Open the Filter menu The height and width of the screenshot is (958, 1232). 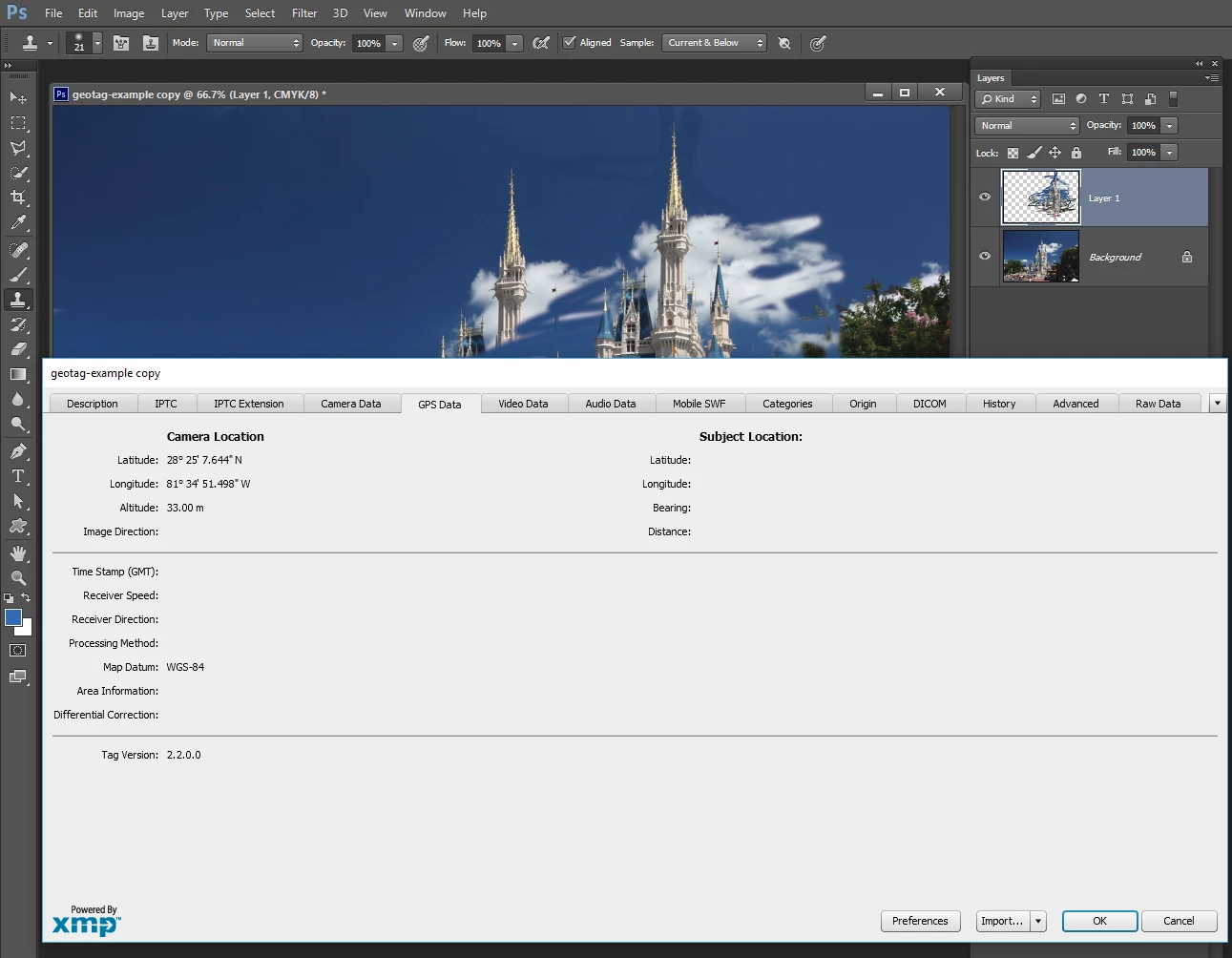[x=304, y=13]
